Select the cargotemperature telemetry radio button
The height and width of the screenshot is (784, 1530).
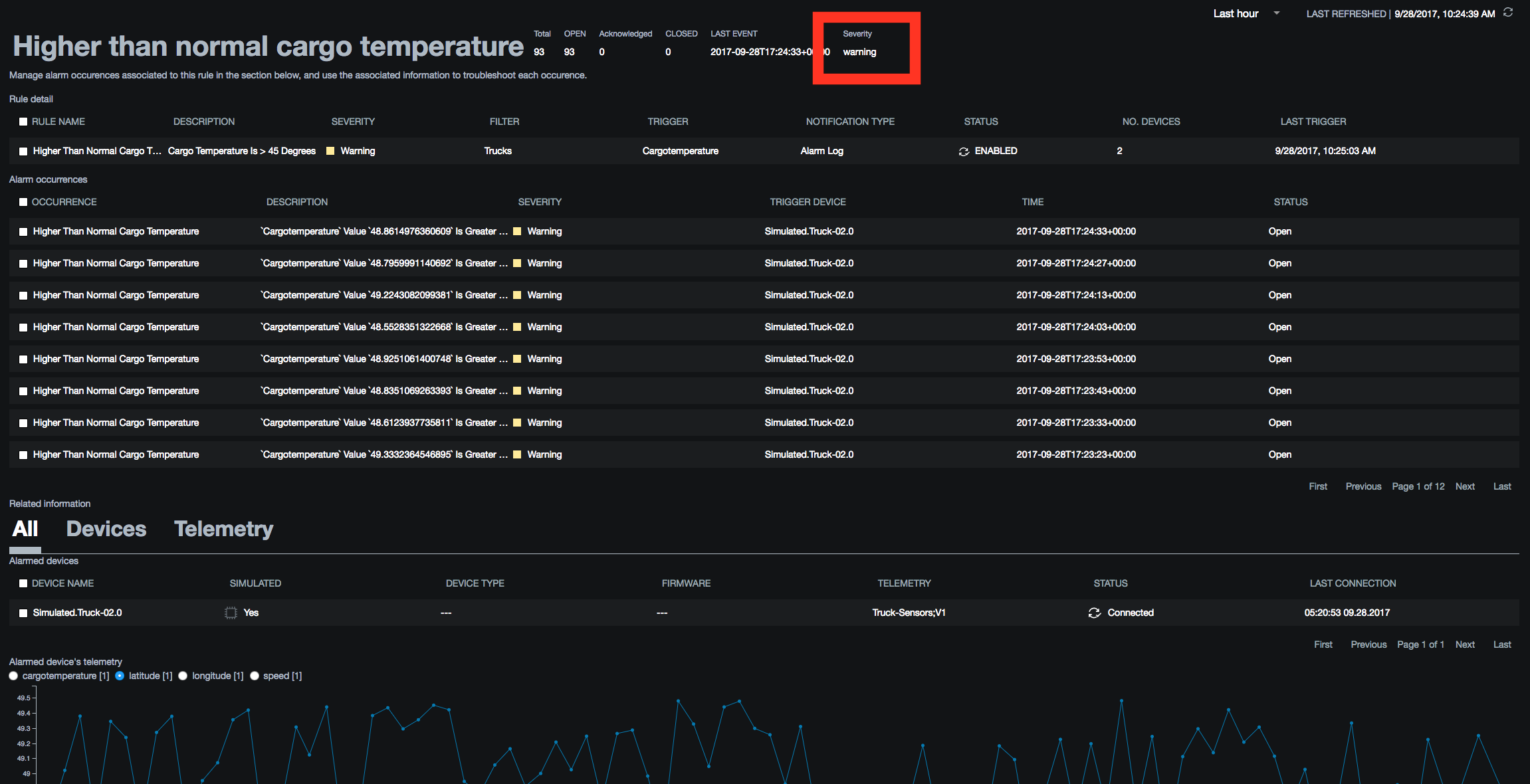coord(13,676)
